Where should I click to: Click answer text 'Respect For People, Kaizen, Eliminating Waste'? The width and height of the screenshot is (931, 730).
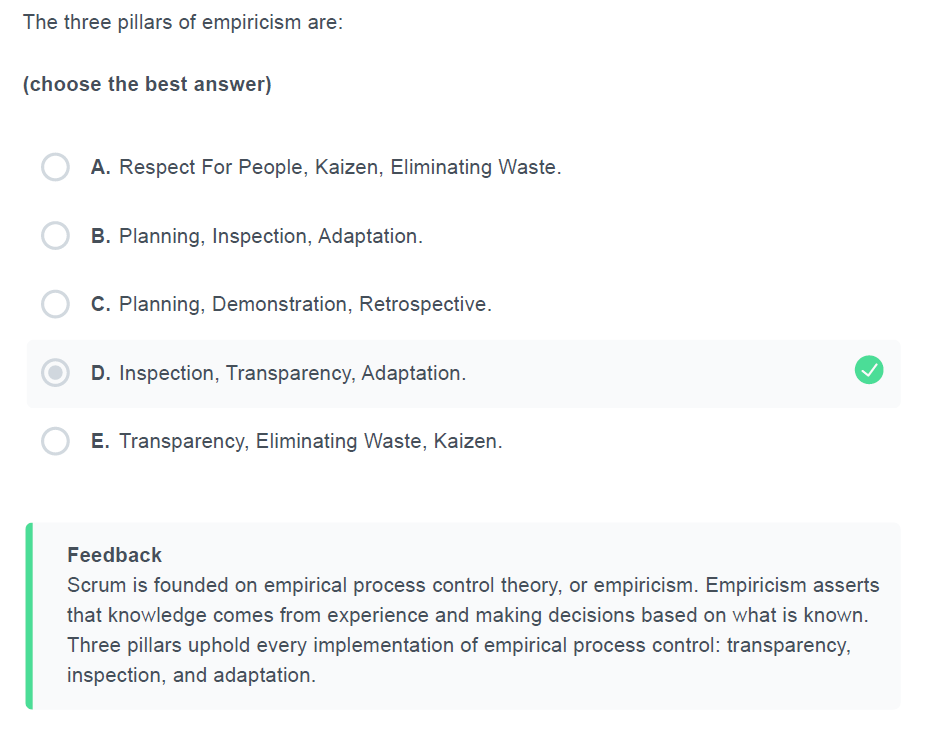tap(340, 168)
